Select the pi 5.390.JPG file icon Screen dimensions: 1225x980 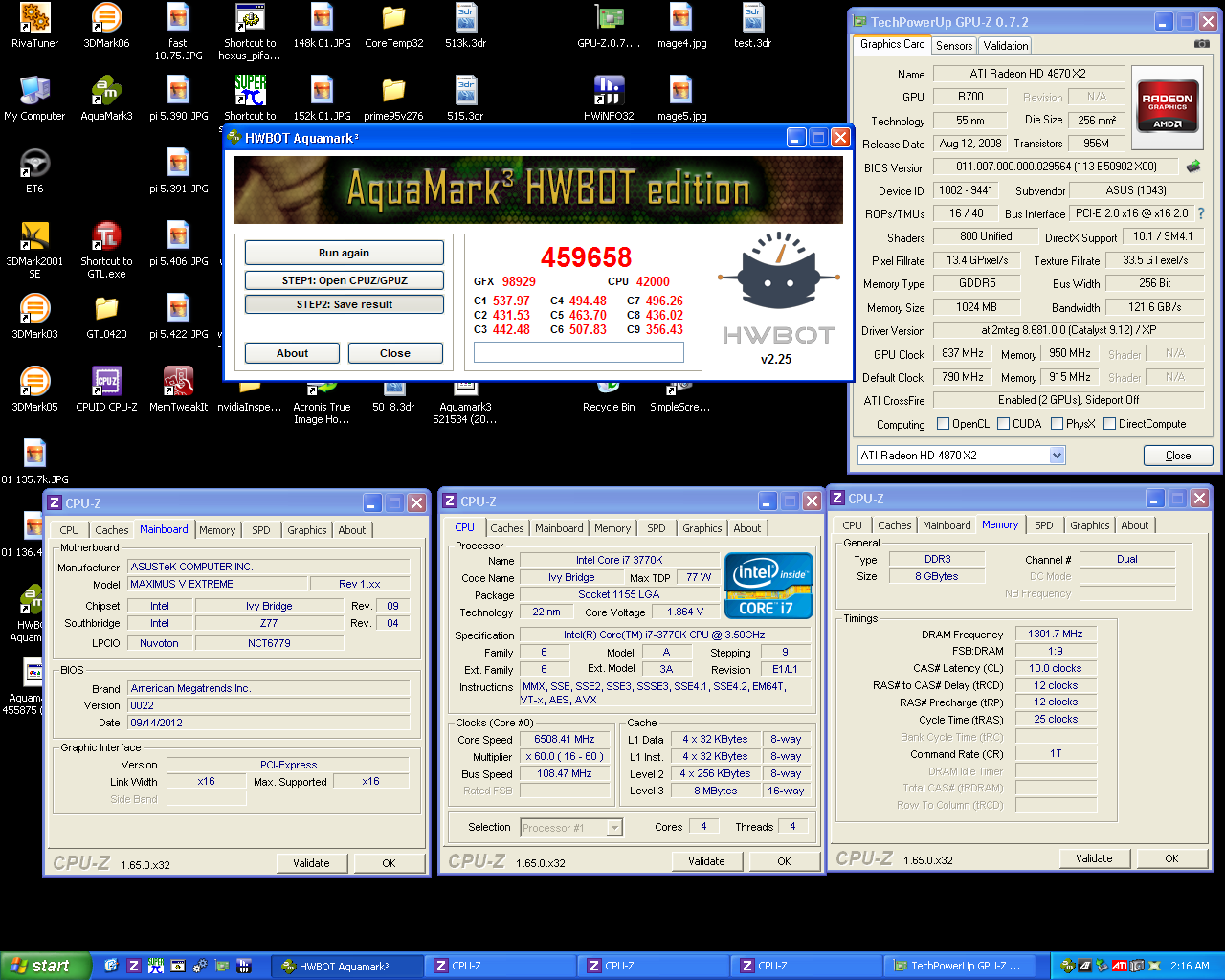(178, 99)
